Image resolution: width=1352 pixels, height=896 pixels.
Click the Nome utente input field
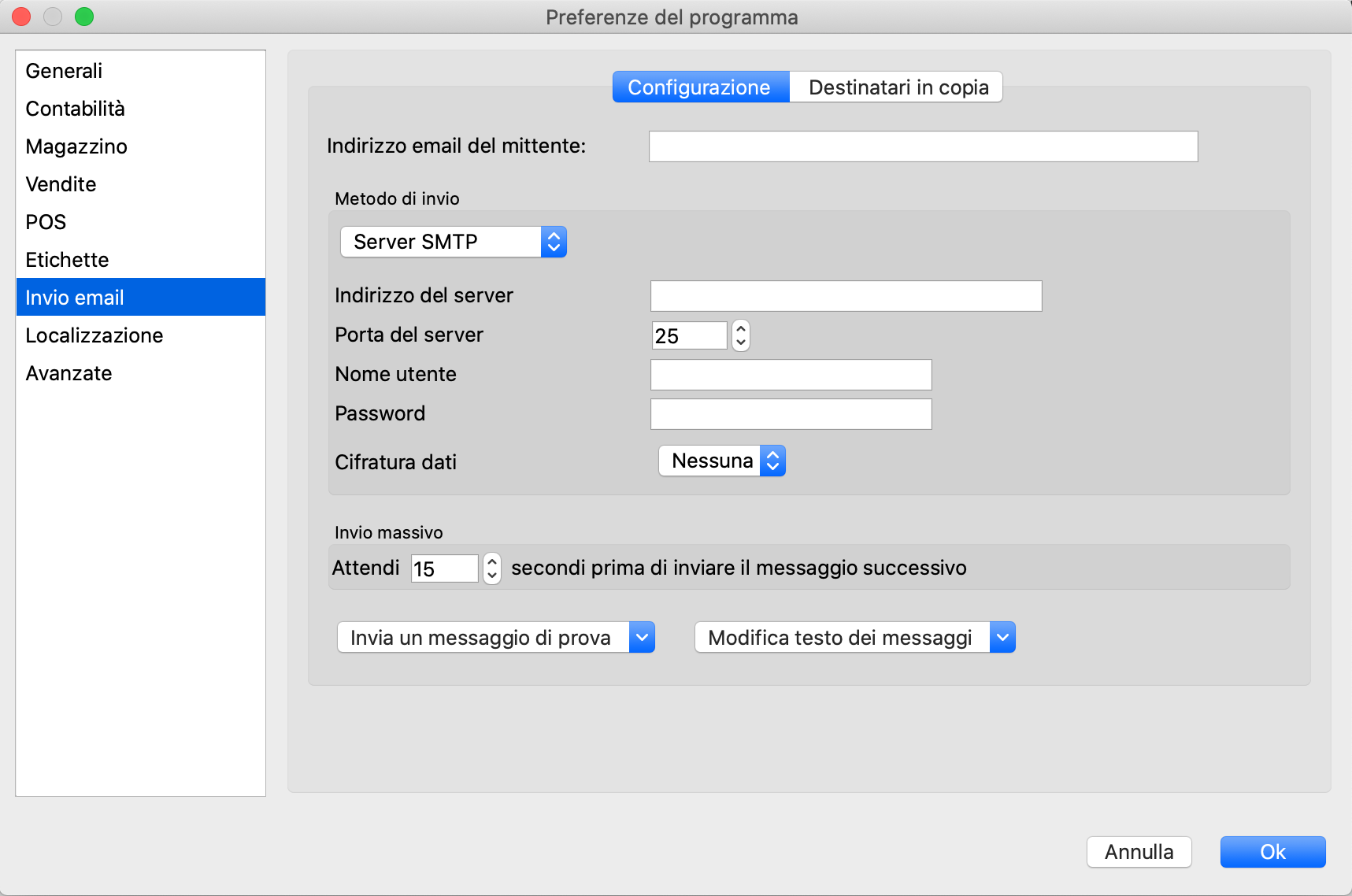tap(791, 375)
